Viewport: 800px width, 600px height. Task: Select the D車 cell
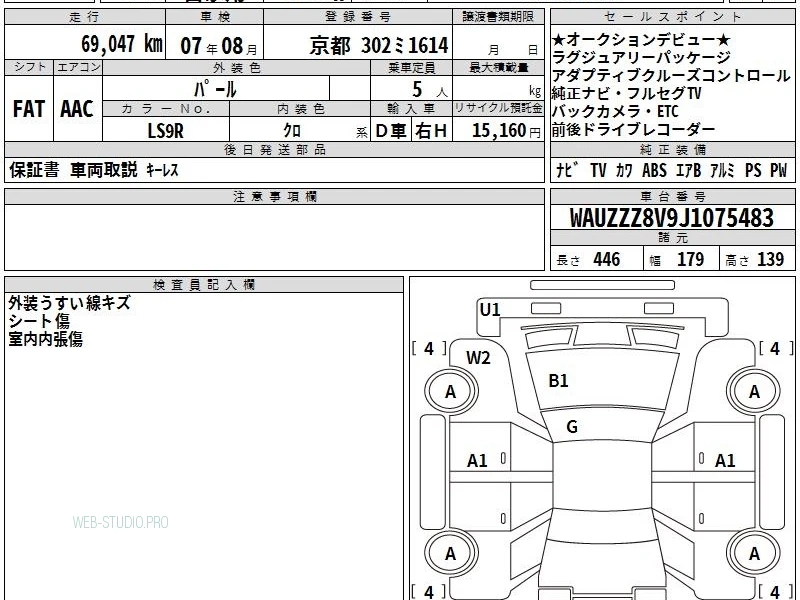391,131
